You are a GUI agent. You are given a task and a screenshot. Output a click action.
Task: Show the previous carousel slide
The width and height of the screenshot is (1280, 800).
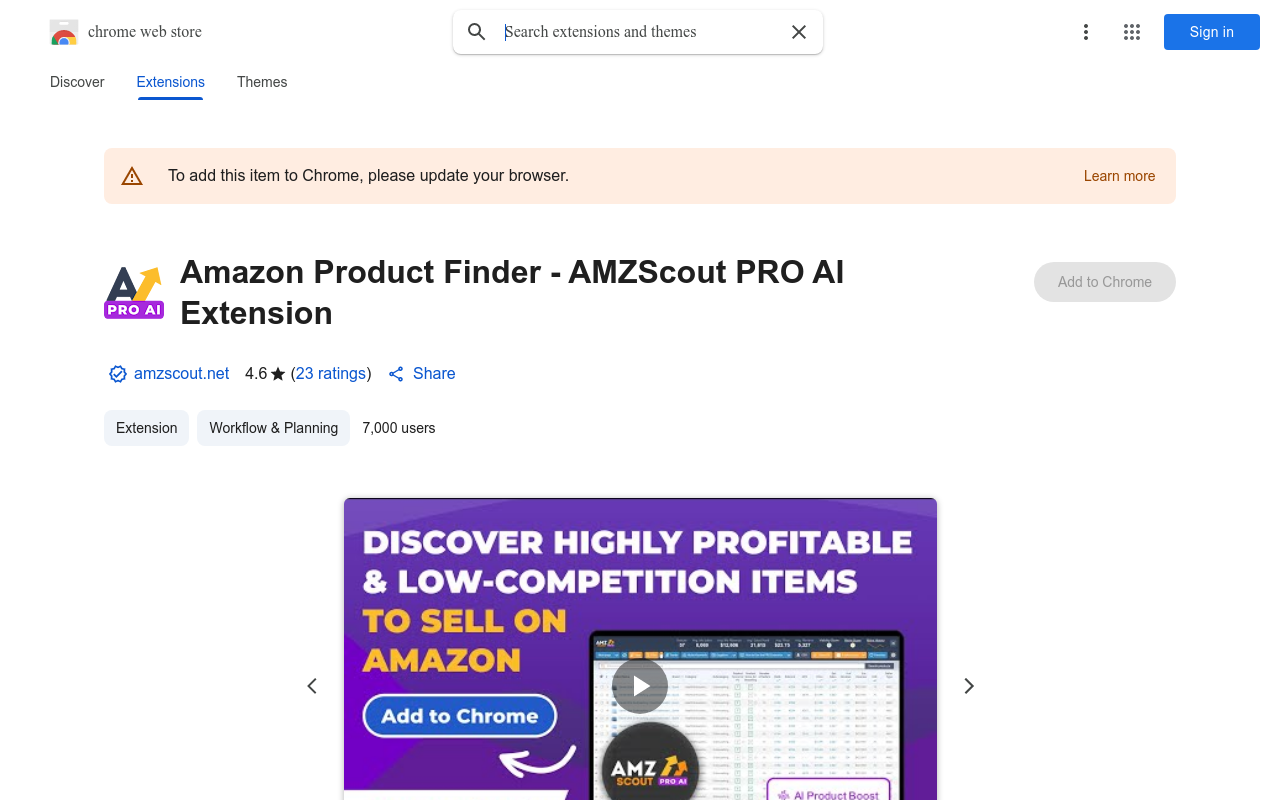[x=312, y=686]
